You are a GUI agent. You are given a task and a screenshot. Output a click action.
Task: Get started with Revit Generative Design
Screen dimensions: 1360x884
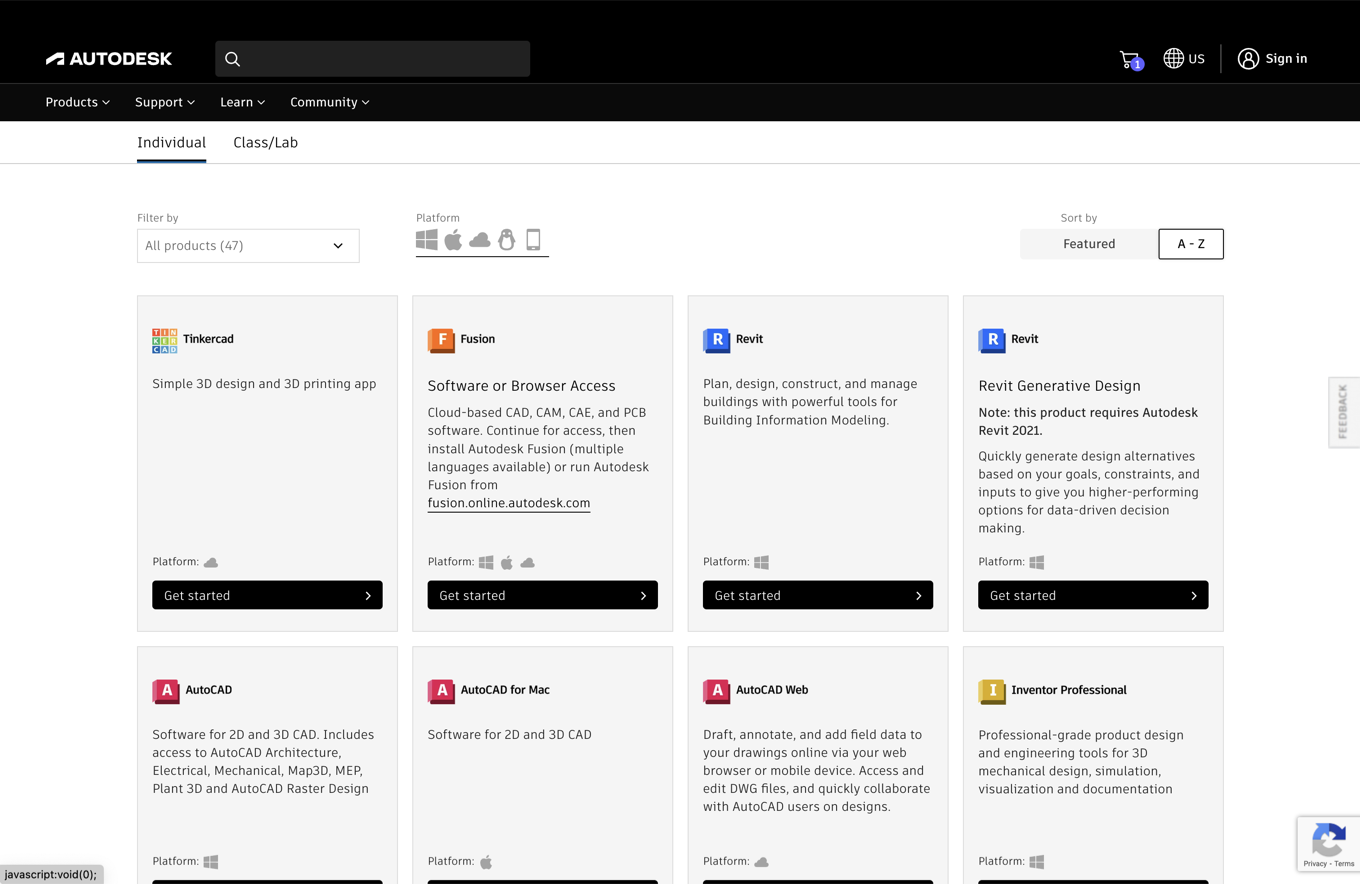(1093, 595)
